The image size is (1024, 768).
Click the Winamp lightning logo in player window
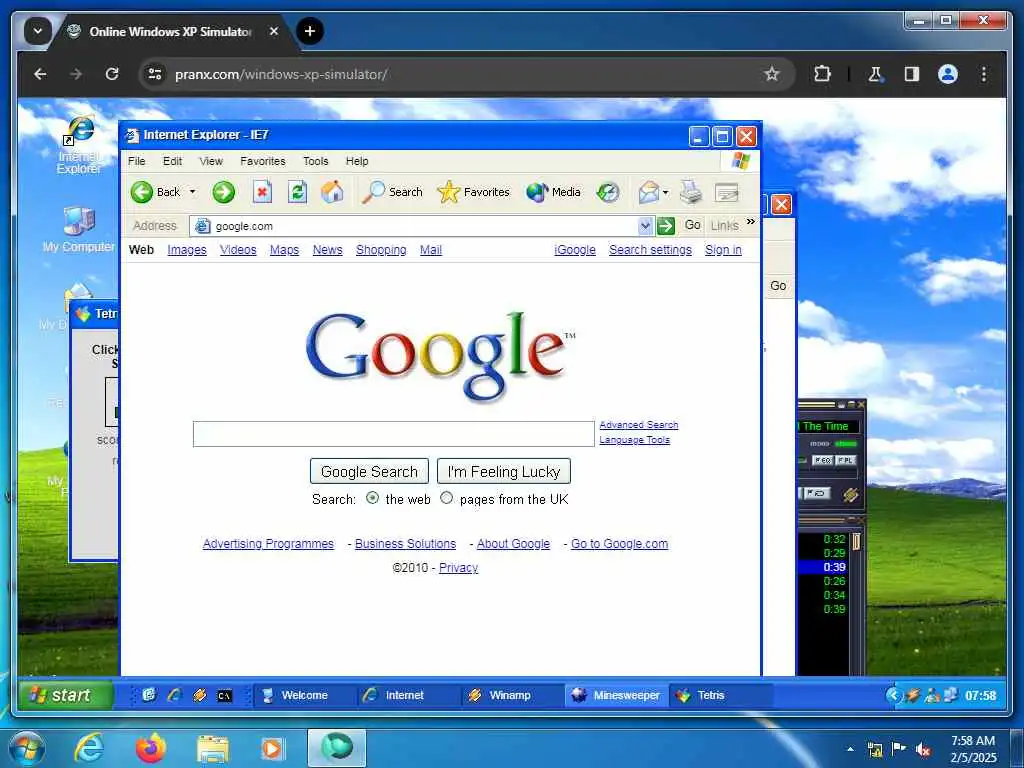850,494
